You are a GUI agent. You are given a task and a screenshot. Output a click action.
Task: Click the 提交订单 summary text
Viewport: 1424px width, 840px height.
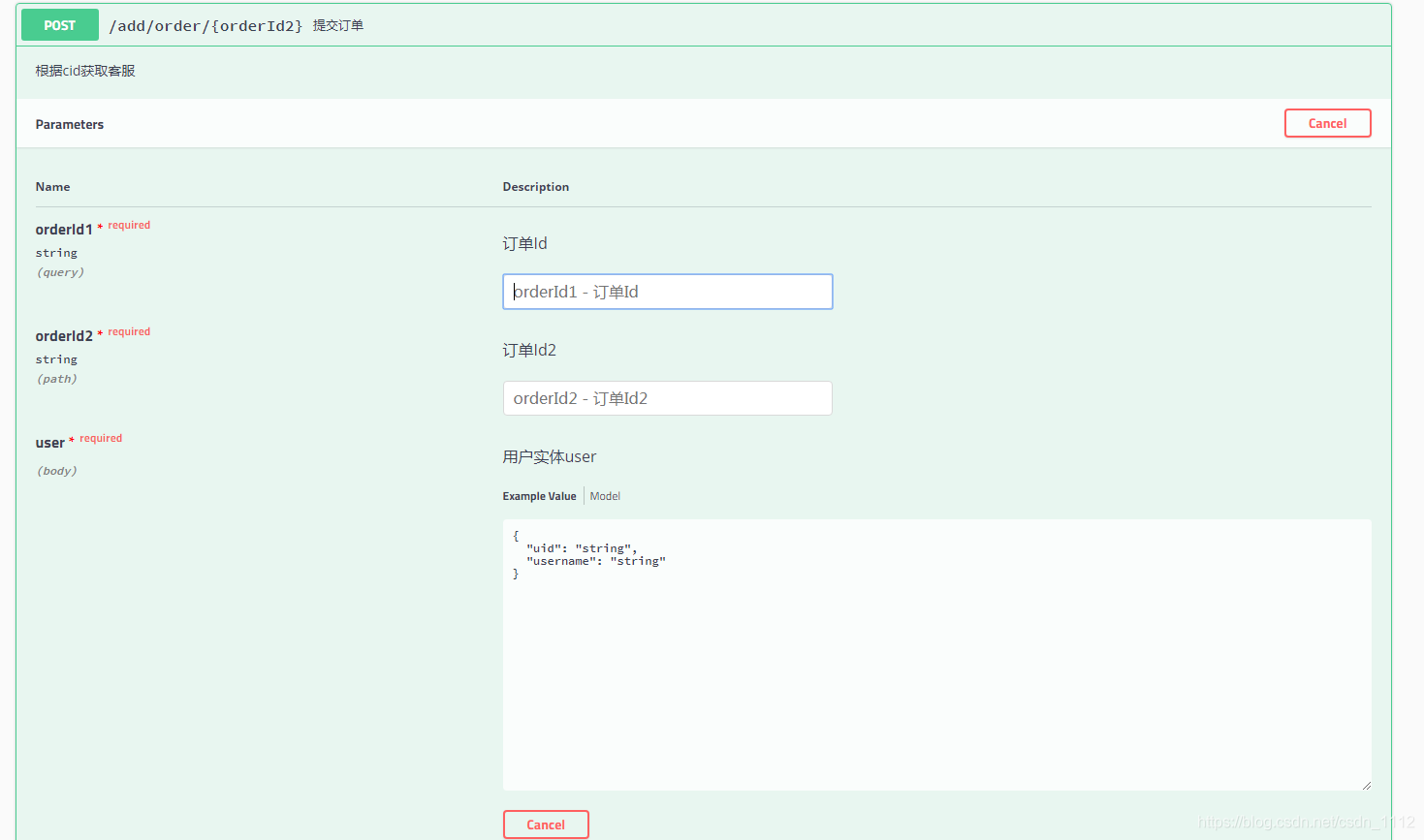pyautogui.click(x=338, y=25)
